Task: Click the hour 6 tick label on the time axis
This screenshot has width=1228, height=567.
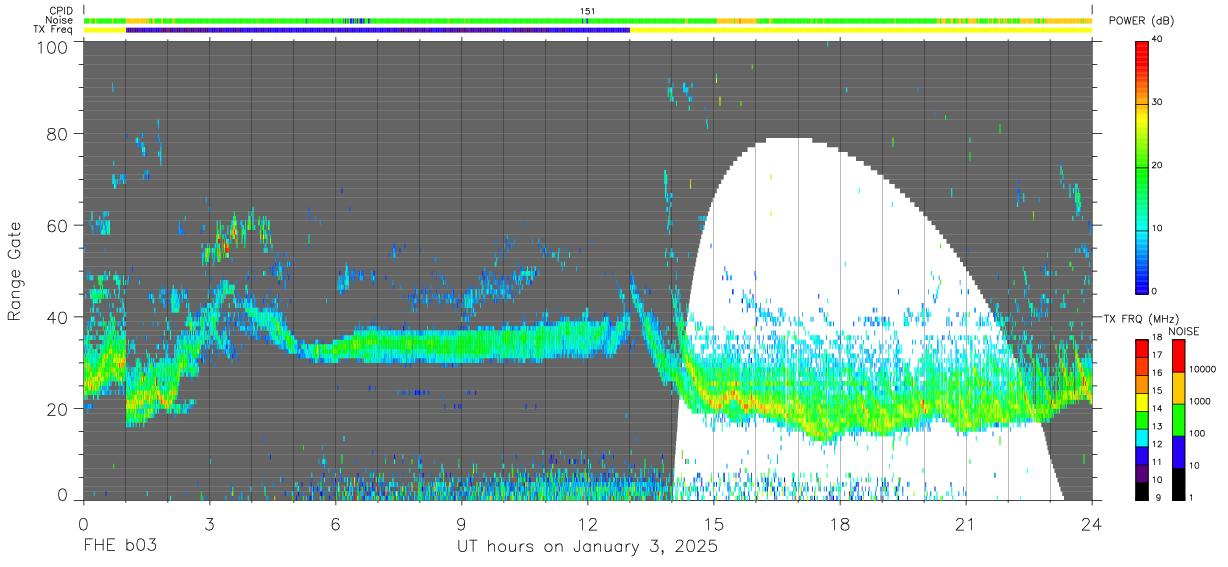Action: click(336, 523)
